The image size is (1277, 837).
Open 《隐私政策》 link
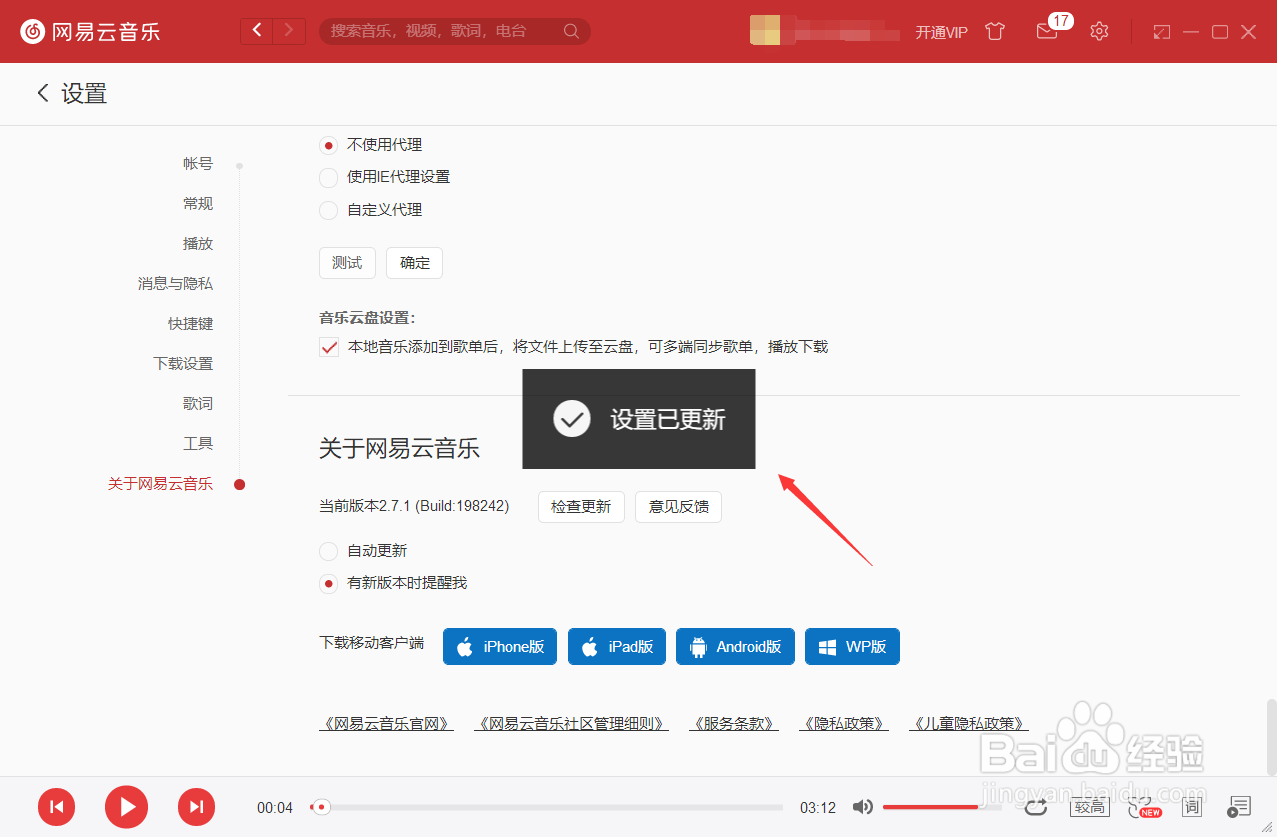point(844,724)
